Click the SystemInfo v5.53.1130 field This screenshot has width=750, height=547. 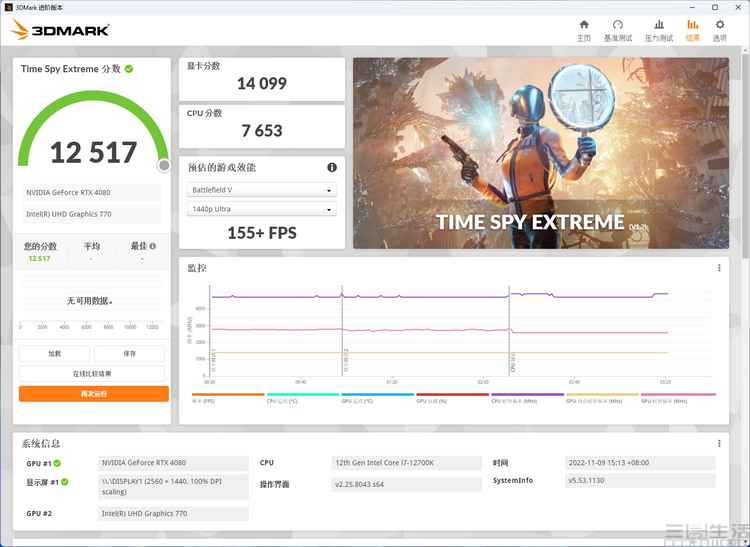(x=640, y=480)
